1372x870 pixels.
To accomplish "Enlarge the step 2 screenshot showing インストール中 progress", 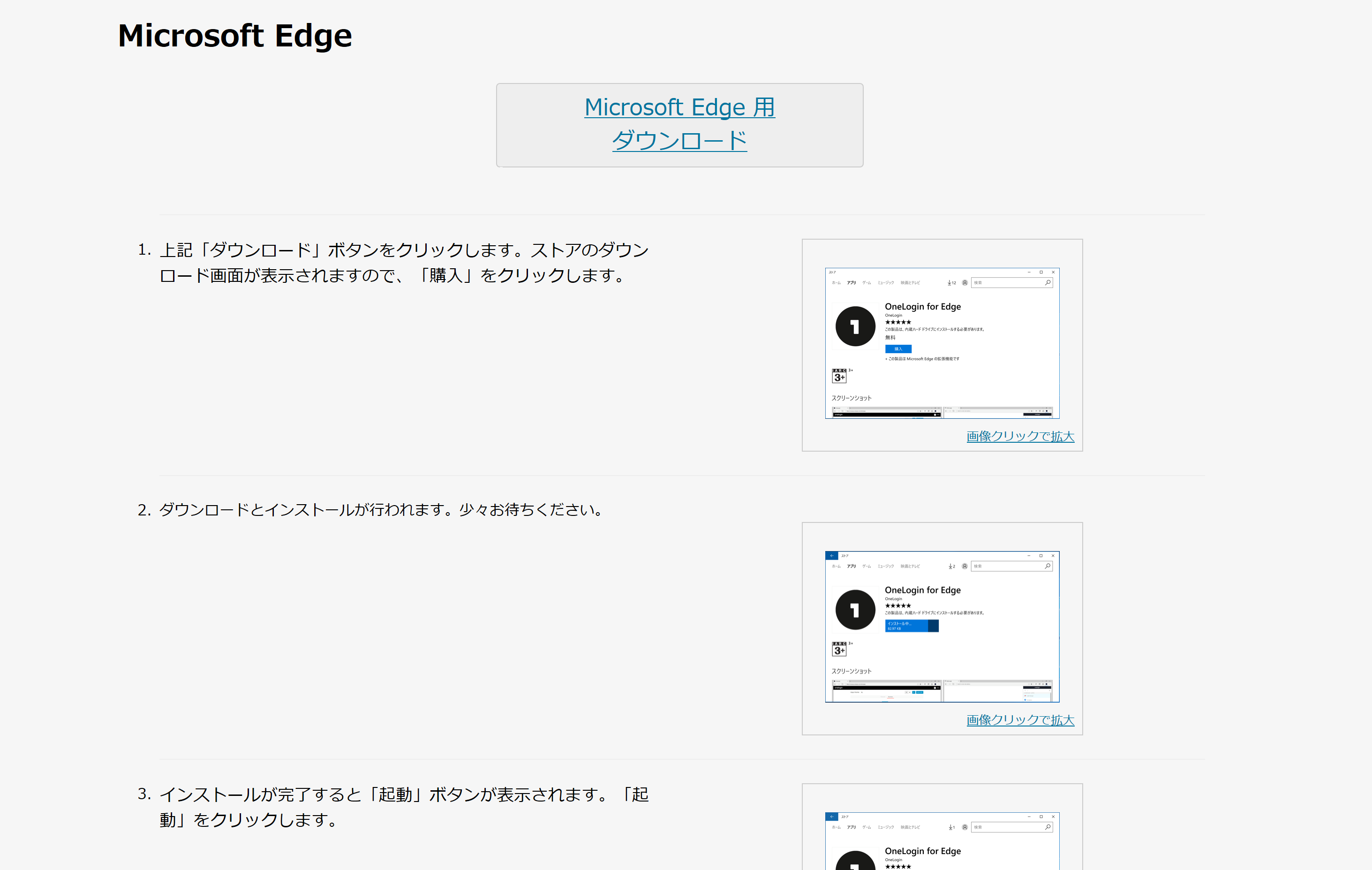I will tap(942, 627).
